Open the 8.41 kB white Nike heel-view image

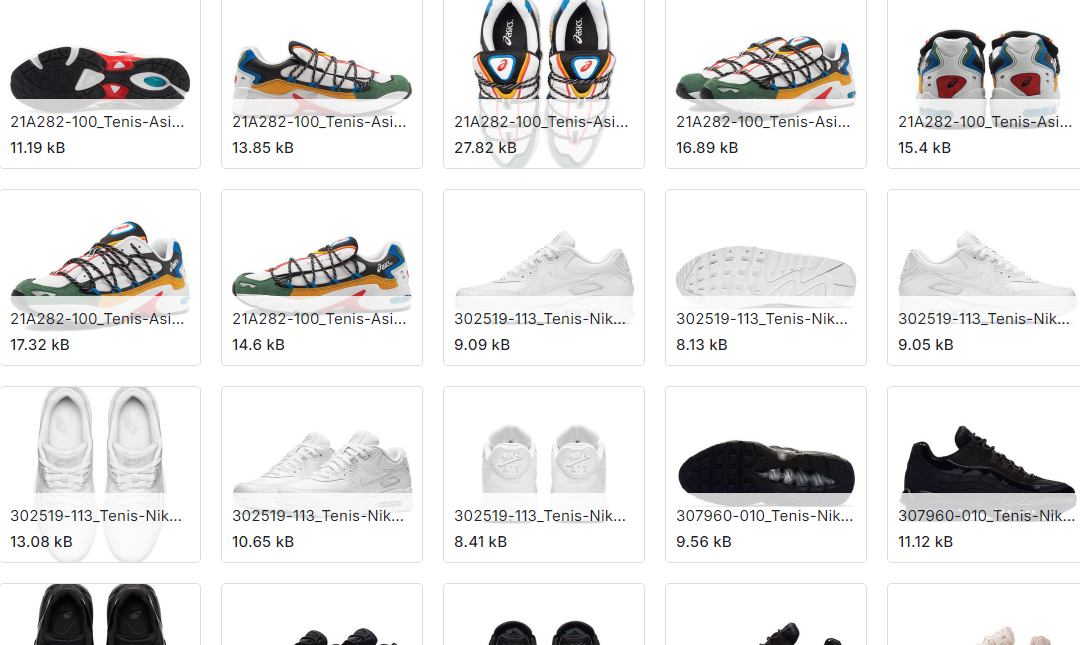point(544,474)
